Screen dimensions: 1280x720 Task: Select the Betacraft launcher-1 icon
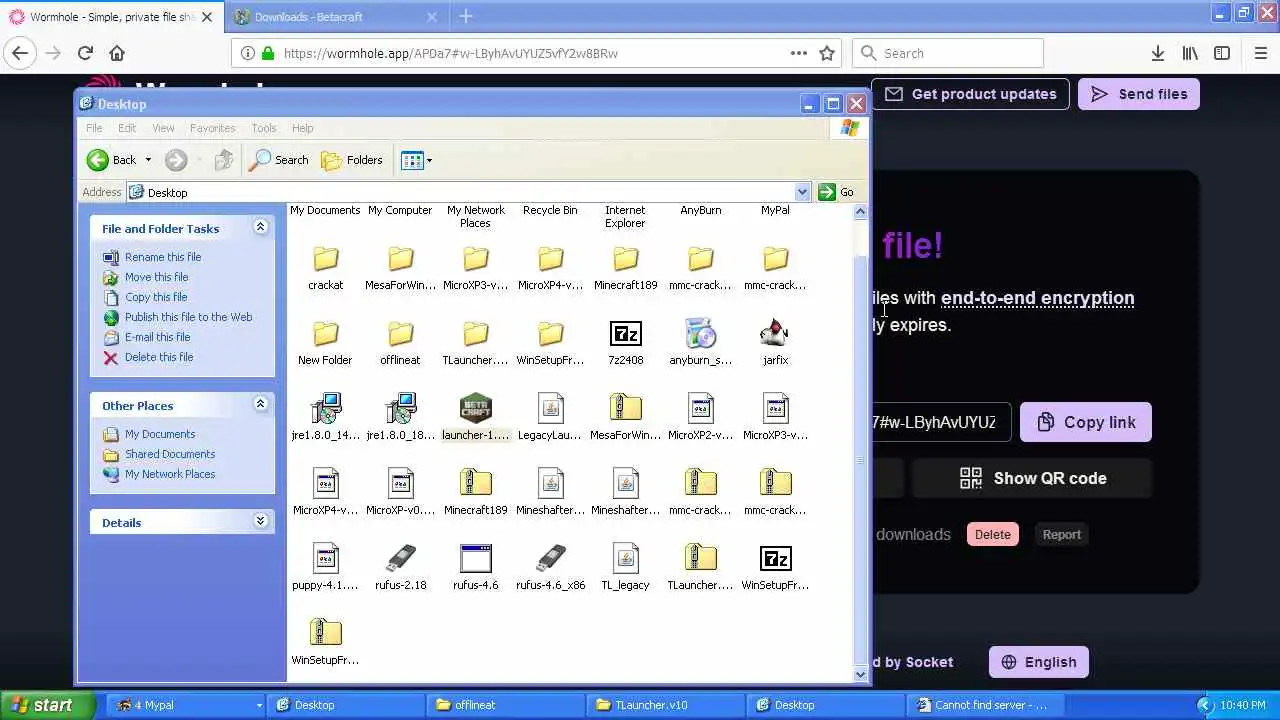pos(475,409)
